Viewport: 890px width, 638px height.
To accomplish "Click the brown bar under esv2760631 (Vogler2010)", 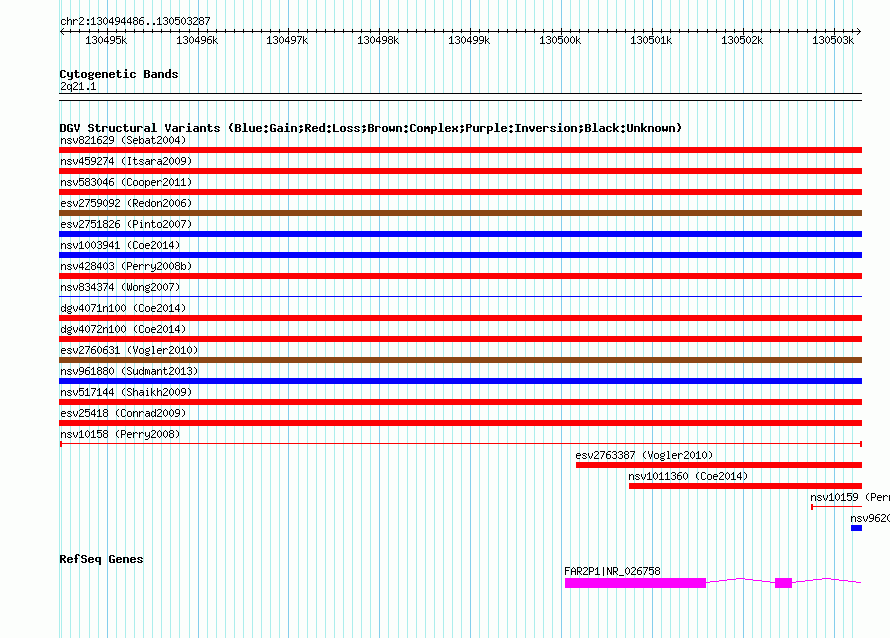I will [460, 360].
